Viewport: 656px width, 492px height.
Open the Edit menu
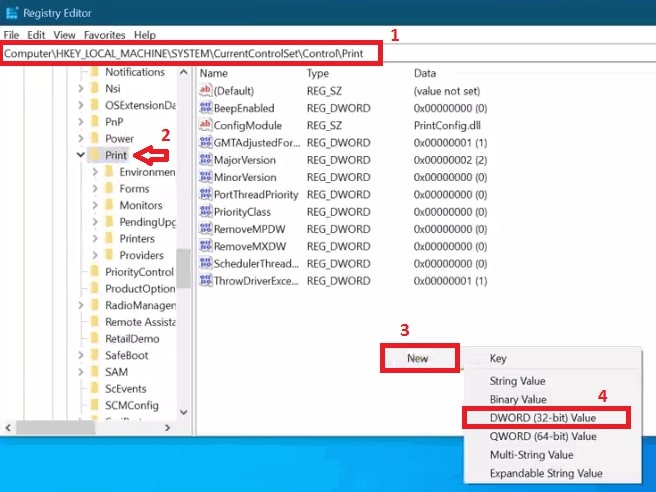click(36, 35)
